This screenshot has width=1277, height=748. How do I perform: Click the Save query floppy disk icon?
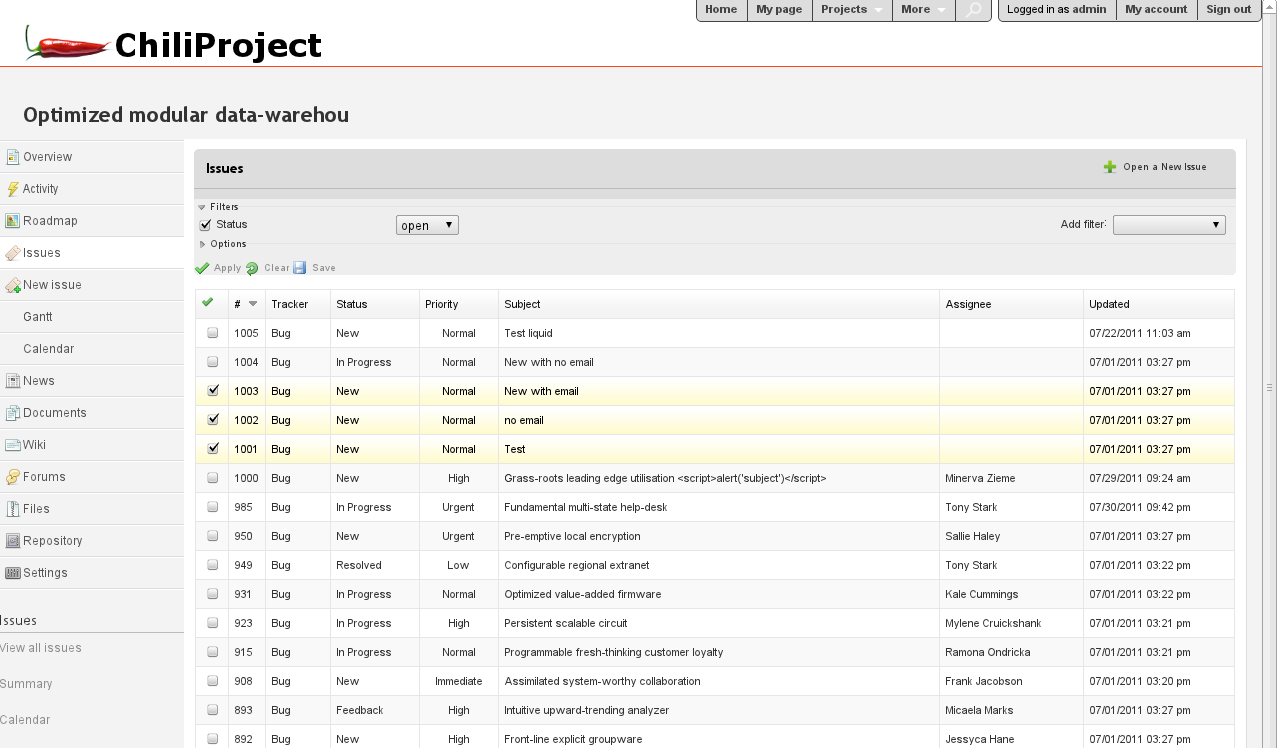point(300,268)
